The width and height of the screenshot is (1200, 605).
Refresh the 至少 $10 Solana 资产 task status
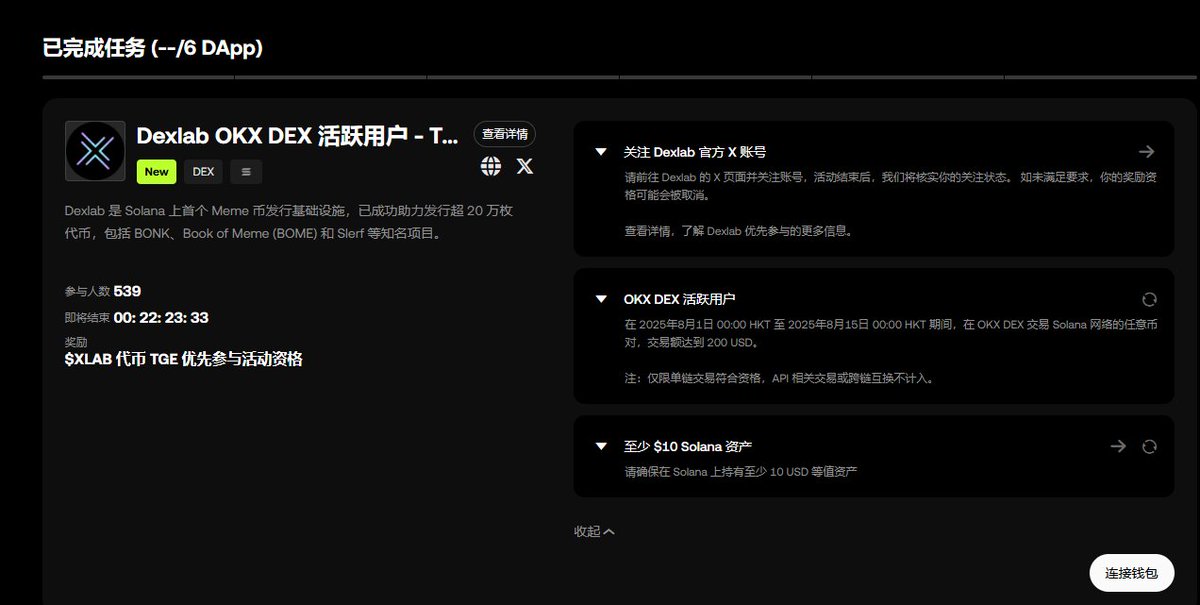click(x=1149, y=446)
